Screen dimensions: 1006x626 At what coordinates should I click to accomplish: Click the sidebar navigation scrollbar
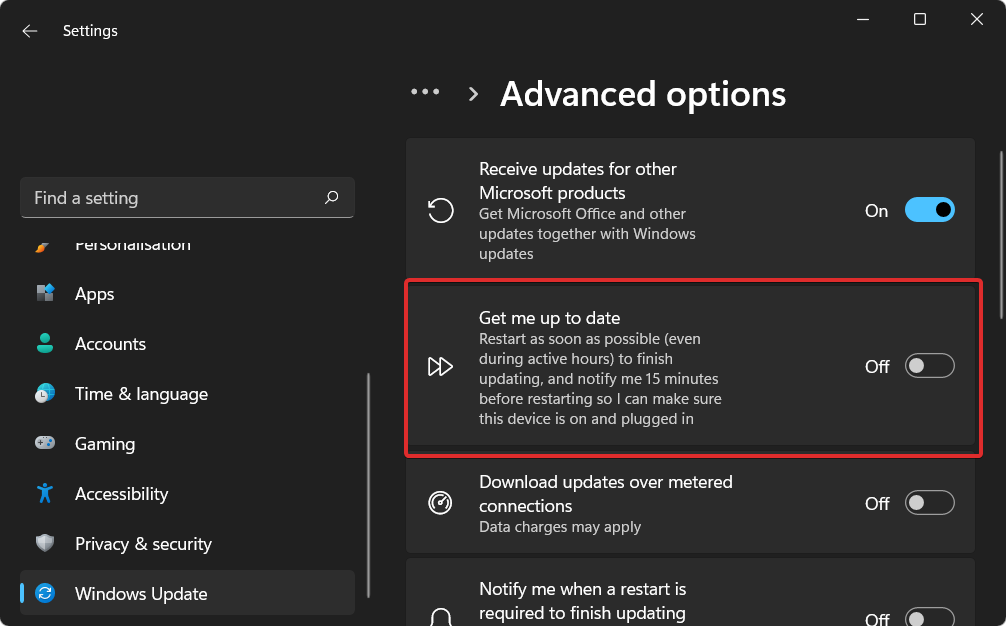click(x=368, y=485)
